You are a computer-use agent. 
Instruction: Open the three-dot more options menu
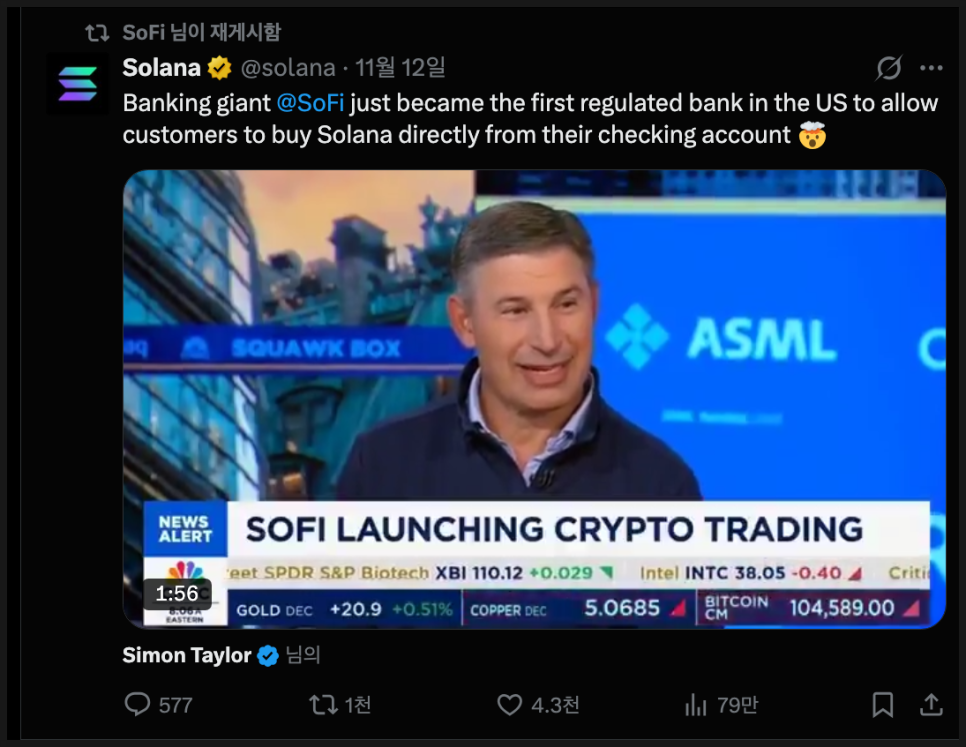(x=931, y=68)
